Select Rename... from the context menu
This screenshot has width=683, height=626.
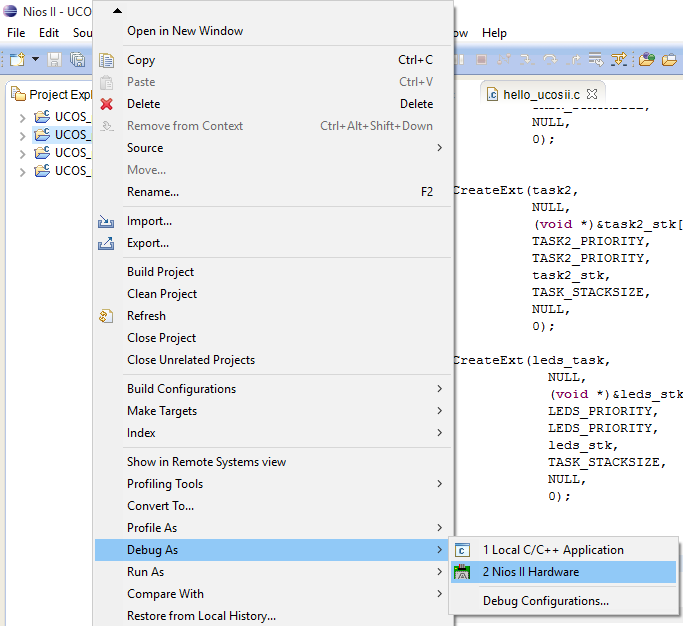tap(274, 192)
